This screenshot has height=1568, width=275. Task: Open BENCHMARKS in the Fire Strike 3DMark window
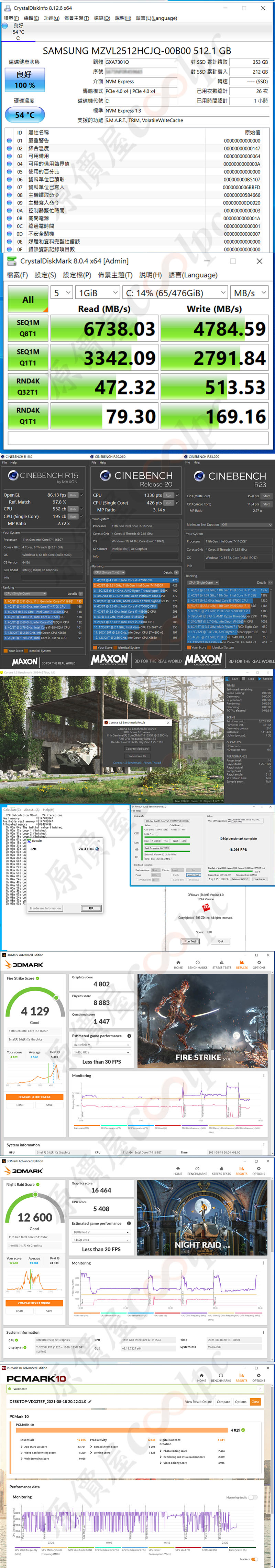tap(197, 965)
